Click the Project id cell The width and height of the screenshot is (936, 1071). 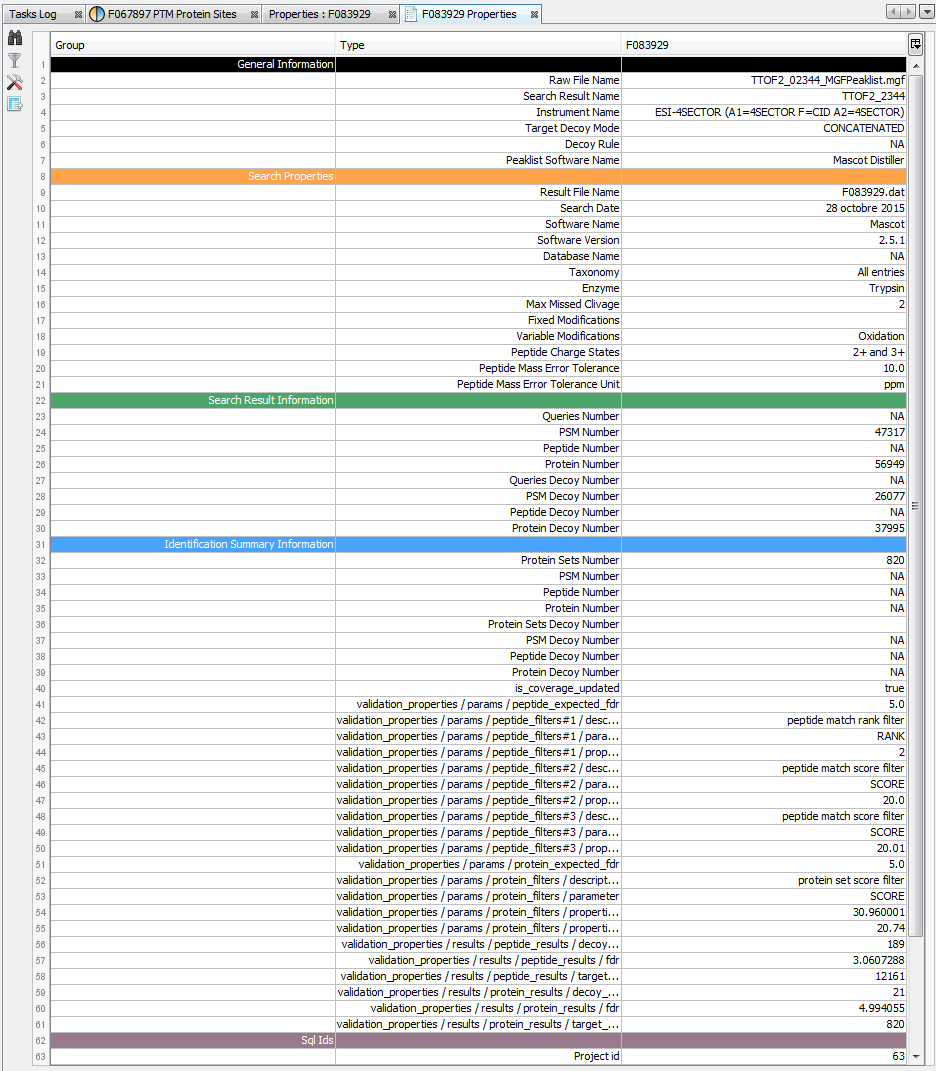click(x=478, y=1057)
